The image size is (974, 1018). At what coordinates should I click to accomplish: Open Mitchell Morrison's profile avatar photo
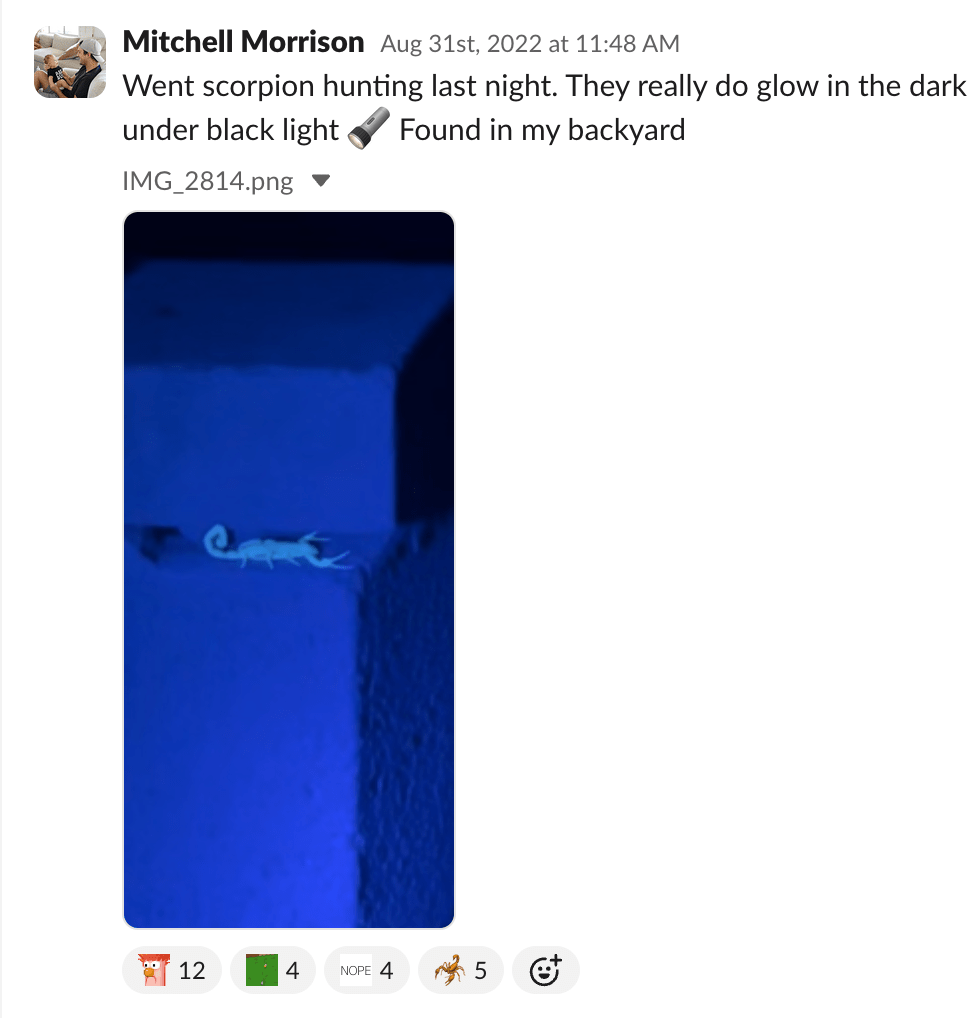(70, 62)
